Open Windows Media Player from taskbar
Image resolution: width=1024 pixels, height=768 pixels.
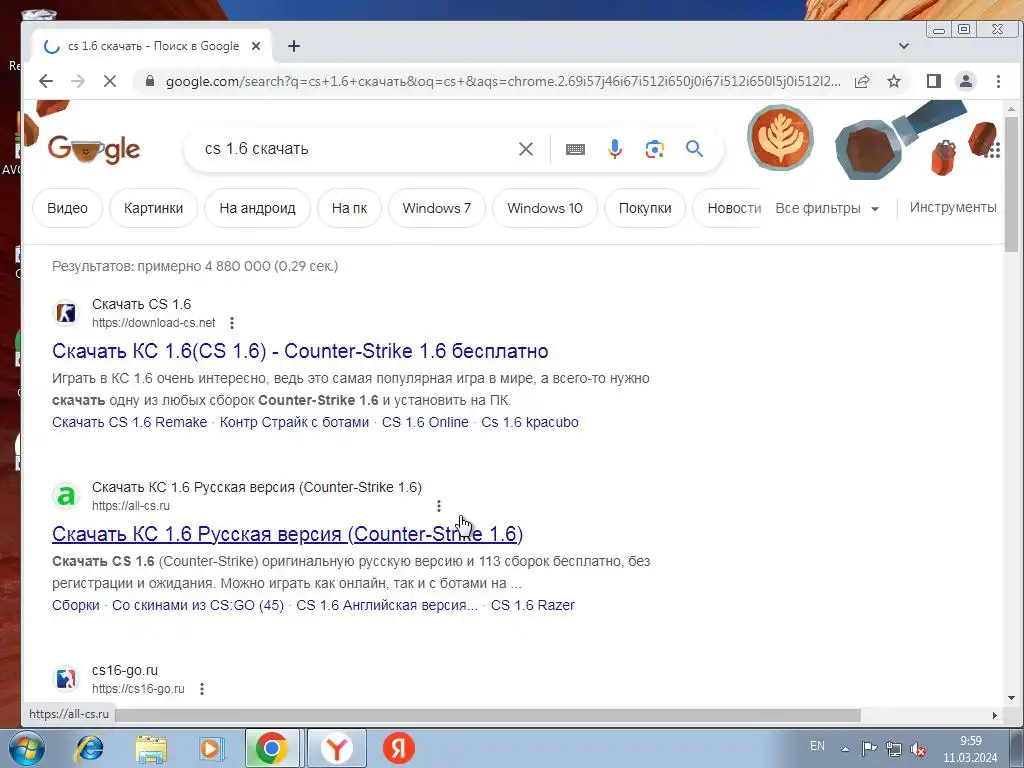click(x=212, y=748)
